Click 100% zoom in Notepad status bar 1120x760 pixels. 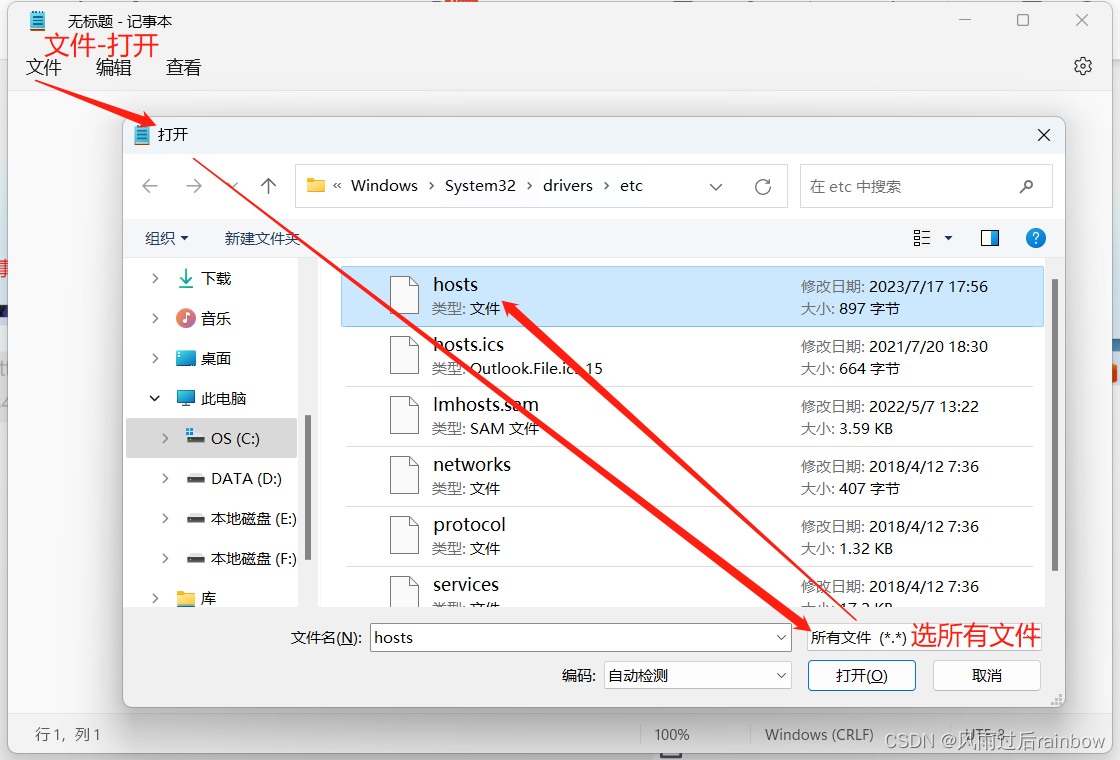[x=671, y=734]
